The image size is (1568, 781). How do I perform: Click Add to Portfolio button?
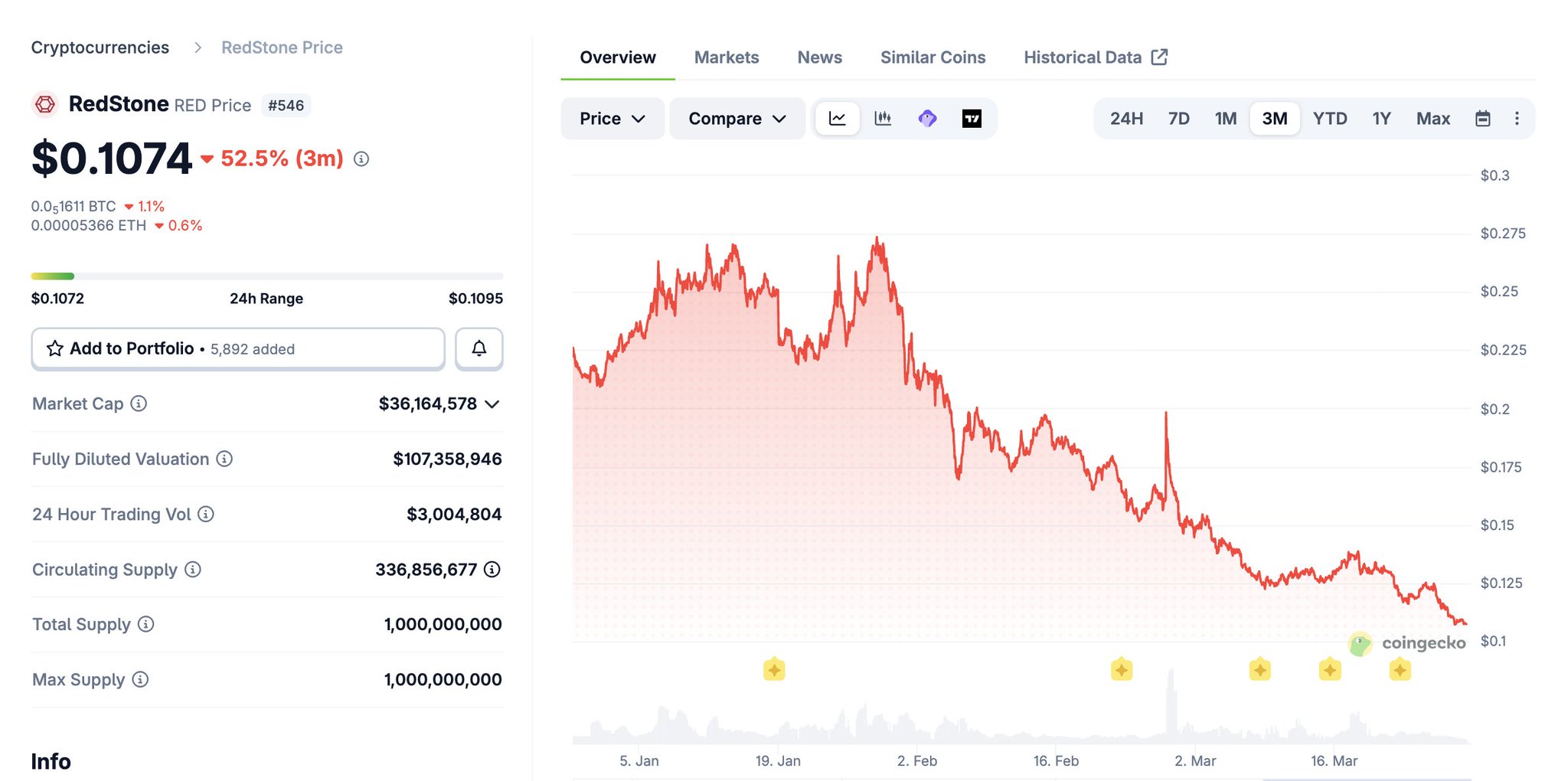click(237, 349)
